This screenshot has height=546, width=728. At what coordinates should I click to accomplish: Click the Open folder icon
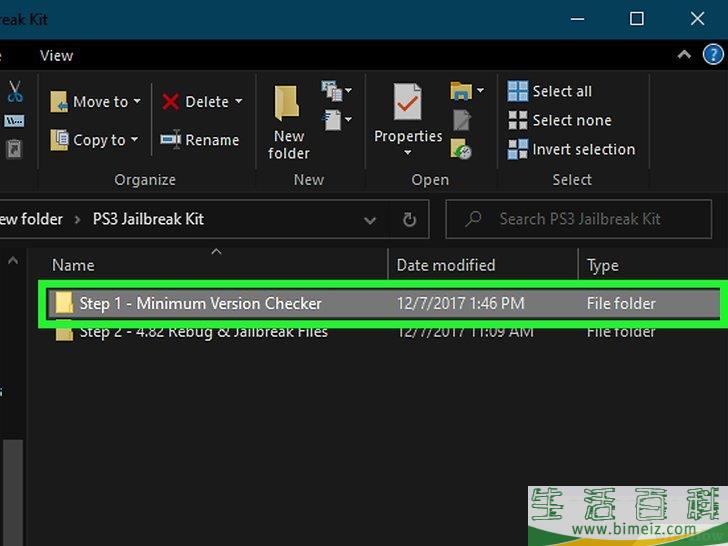click(461, 91)
